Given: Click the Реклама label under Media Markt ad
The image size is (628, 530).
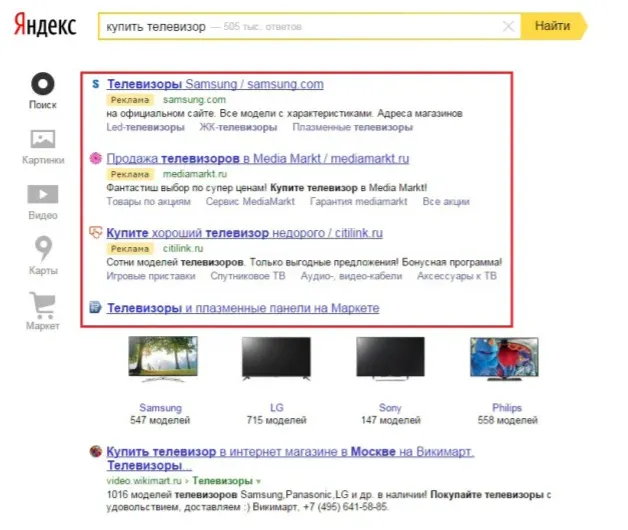Looking at the screenshot, I should click(130, 174).
